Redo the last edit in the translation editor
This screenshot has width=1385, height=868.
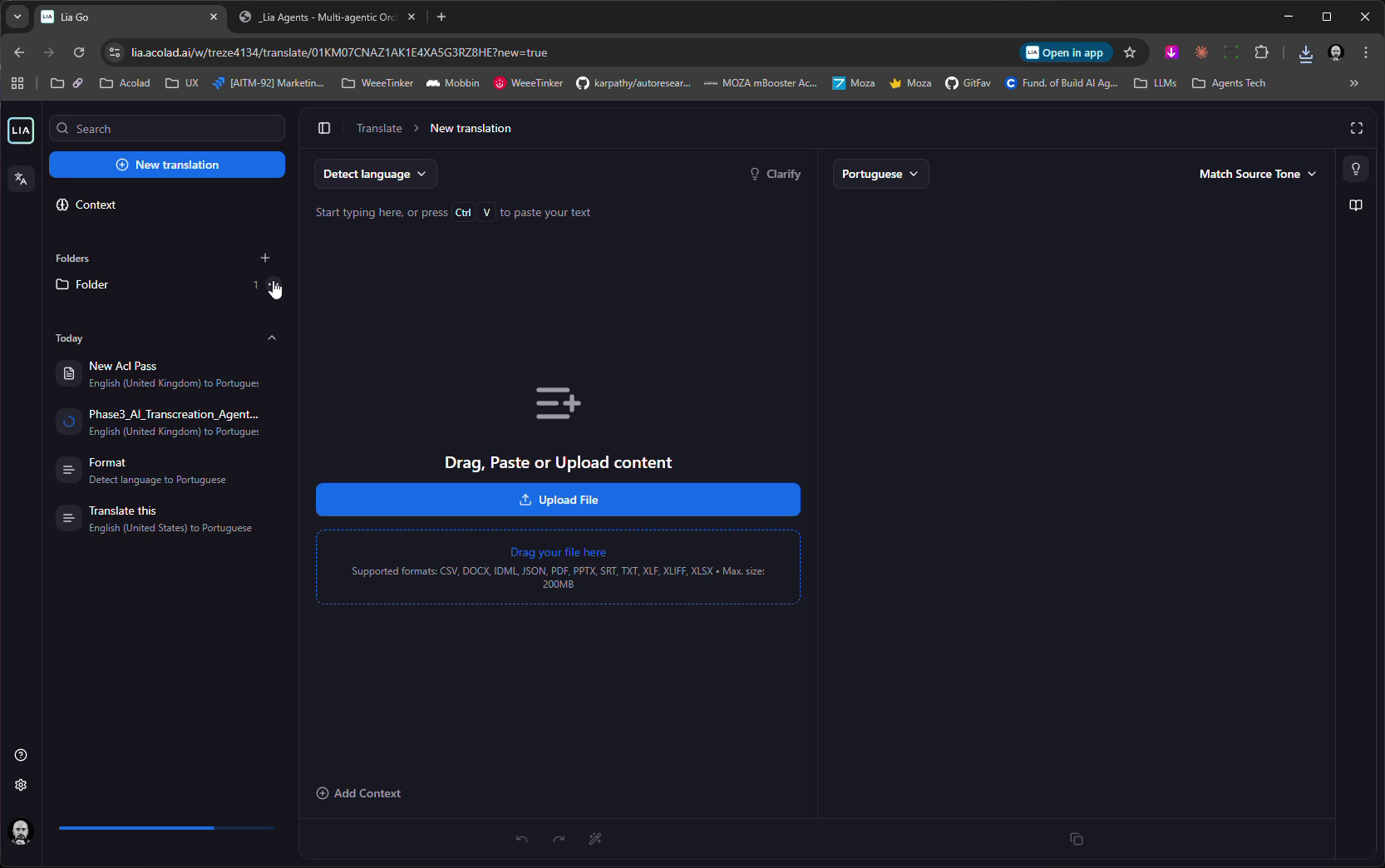tap(558, 839)
